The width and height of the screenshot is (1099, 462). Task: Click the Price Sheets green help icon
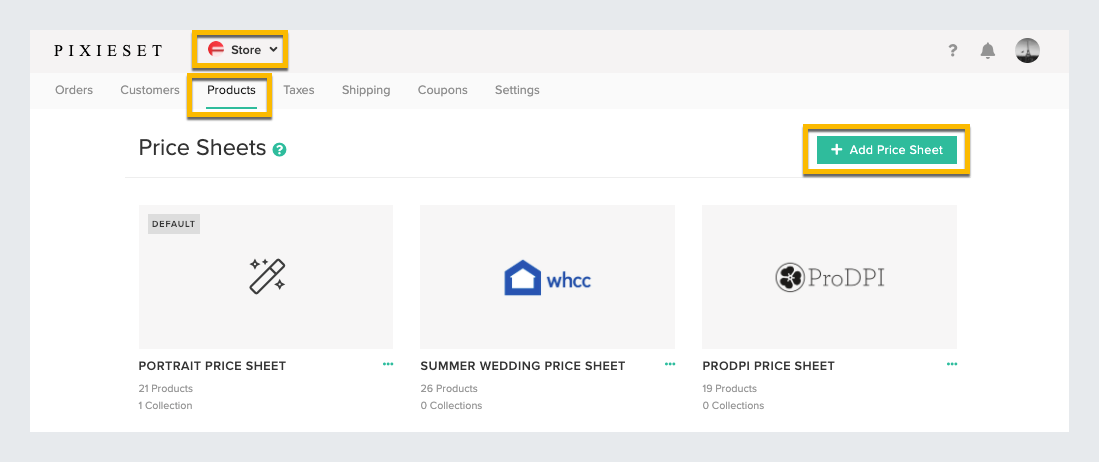coord(280,149)
